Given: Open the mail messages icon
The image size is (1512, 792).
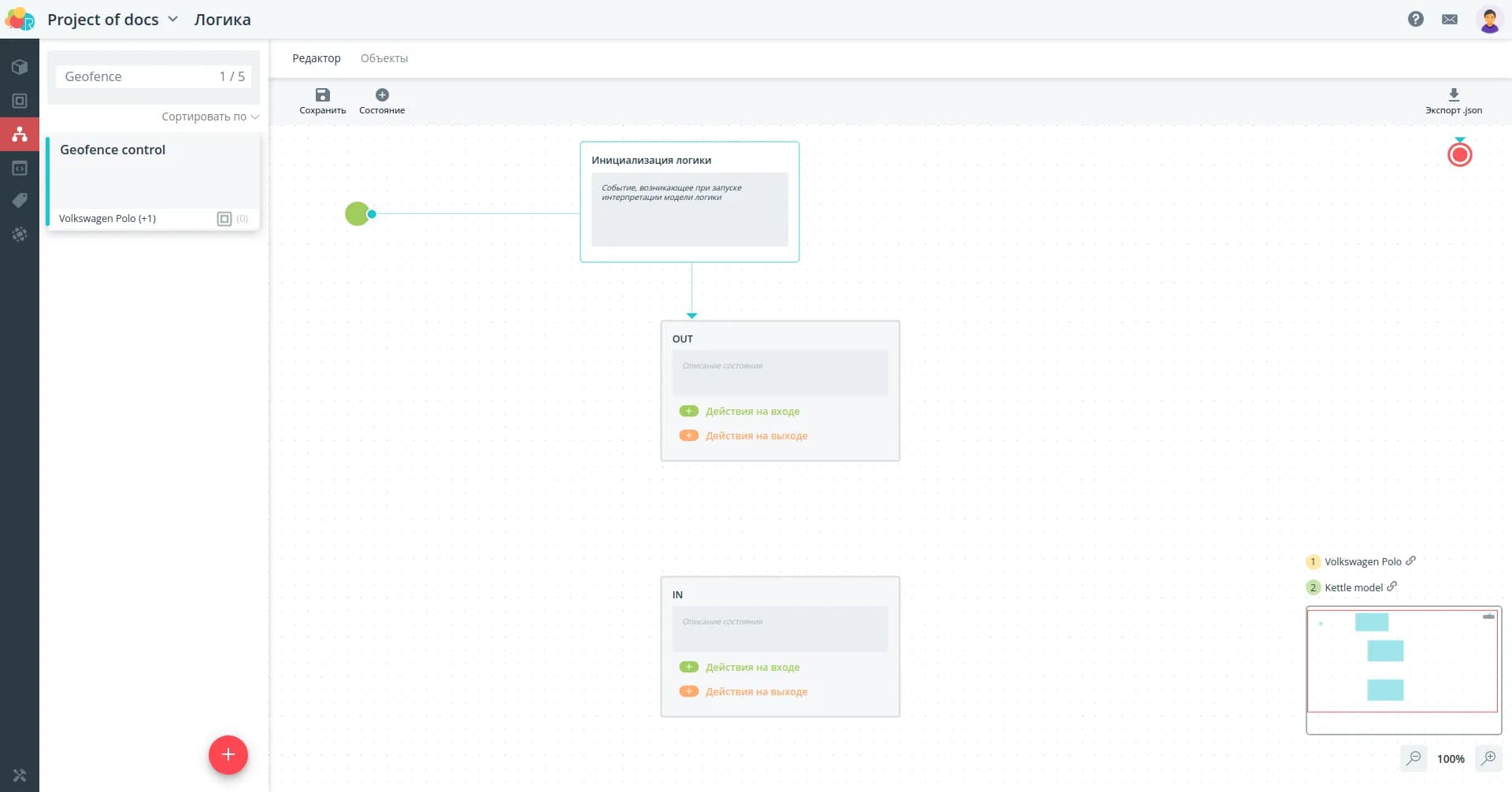Looking at the screenshot, I should [1449, 20].
